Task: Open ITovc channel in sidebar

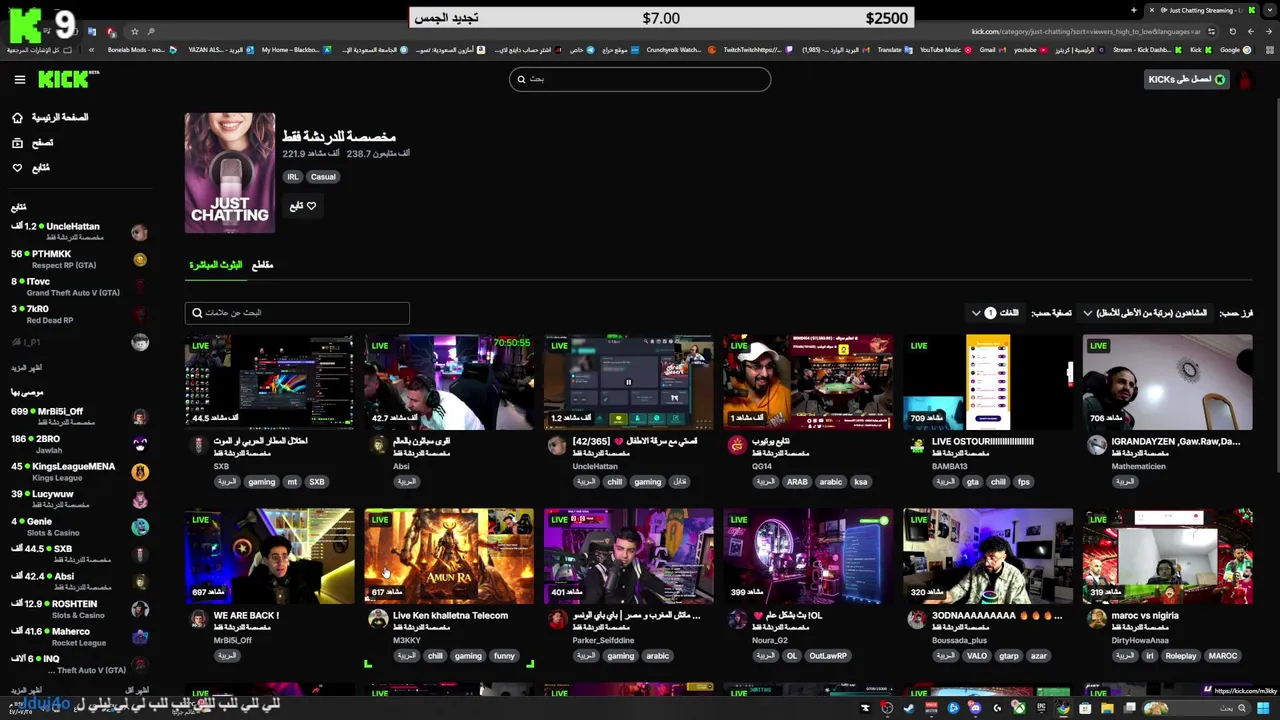Action: 78,287
